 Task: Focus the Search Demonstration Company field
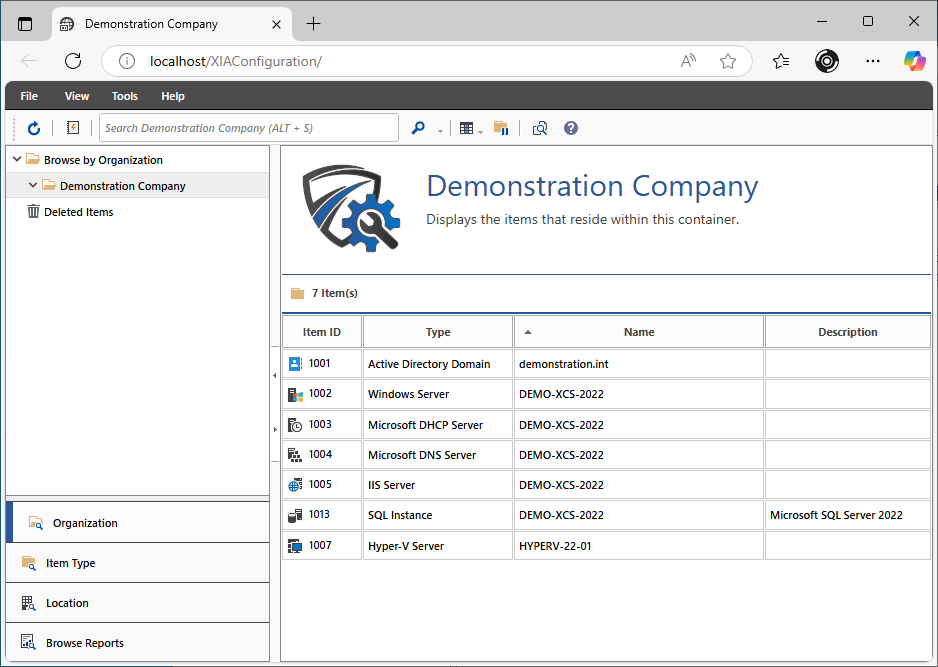[249, 127]
